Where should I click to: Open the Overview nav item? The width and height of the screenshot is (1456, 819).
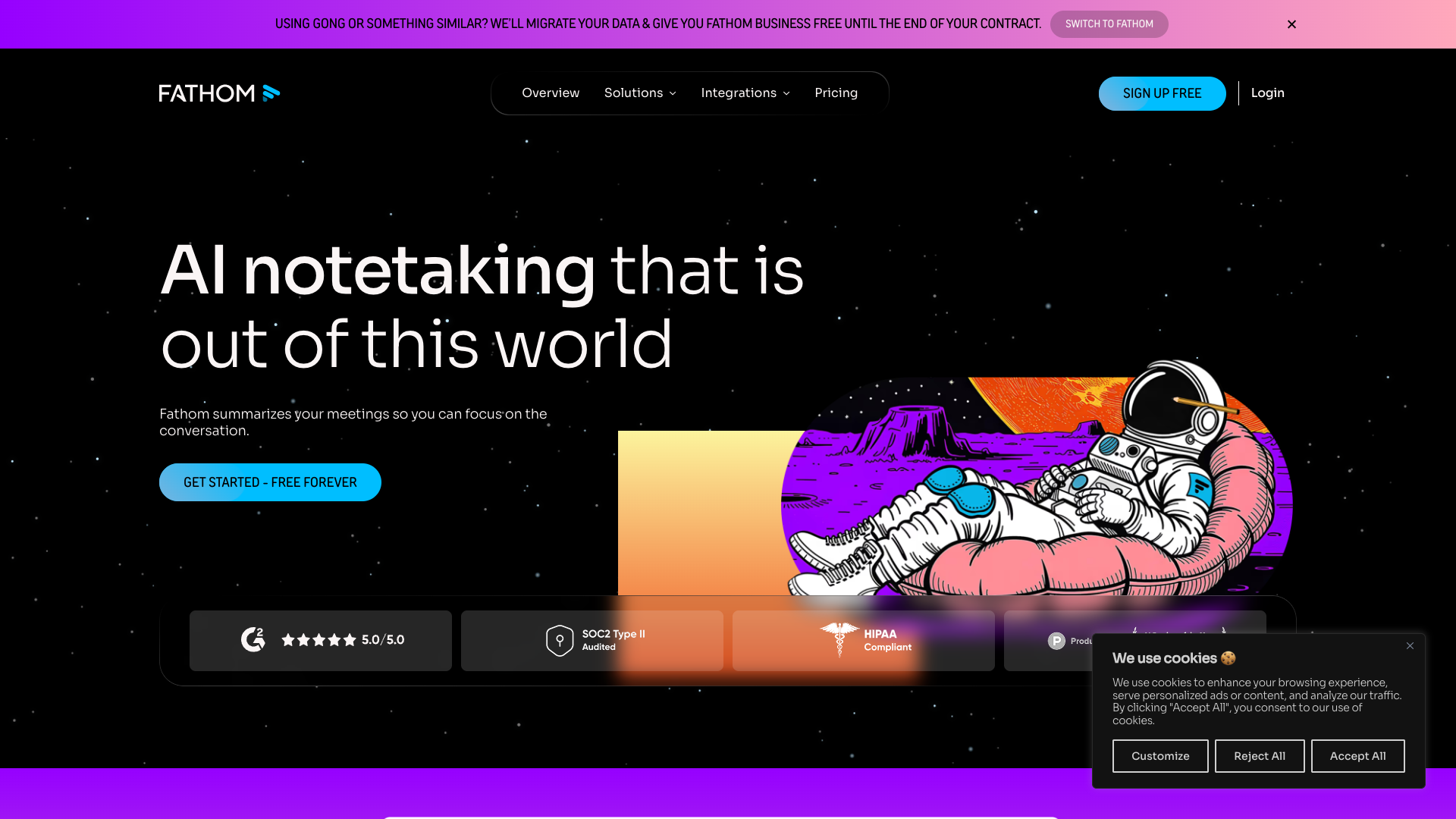point(551,93)
